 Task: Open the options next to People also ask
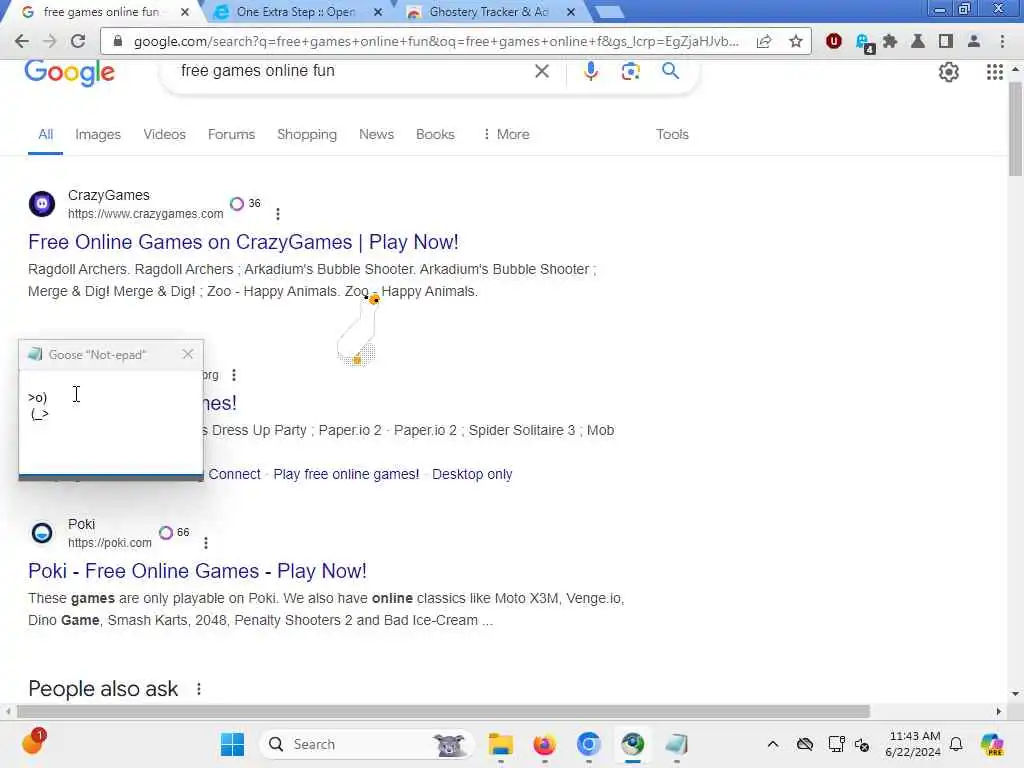click(x=199, y=689)
